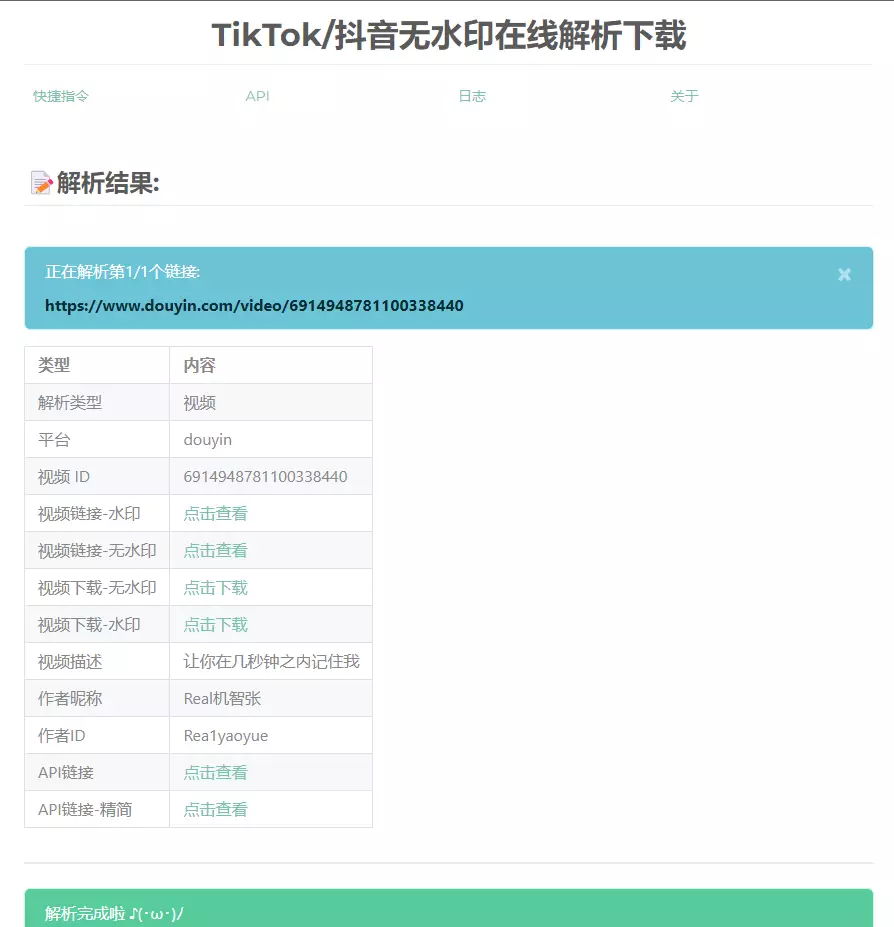Click the platform value douyin
The height and width of the screenshot is (927, 894).
click(208, 440)
